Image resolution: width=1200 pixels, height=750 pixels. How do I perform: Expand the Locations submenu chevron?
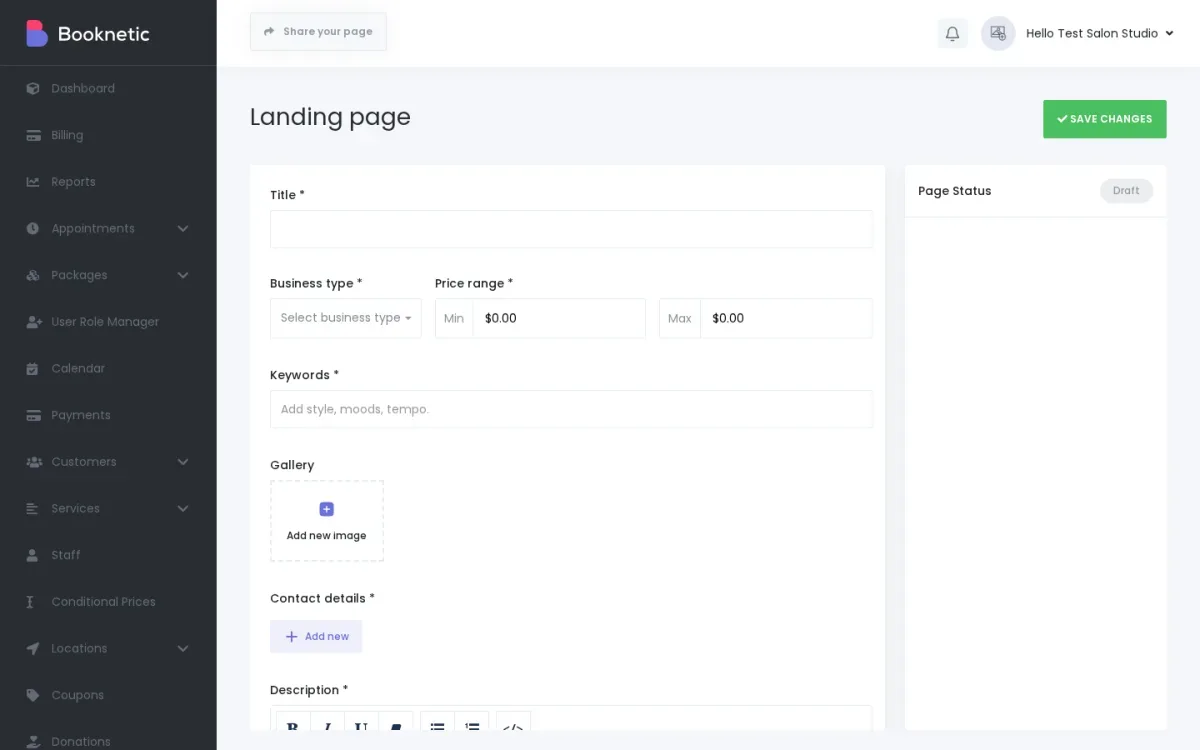tap(183, 648)
